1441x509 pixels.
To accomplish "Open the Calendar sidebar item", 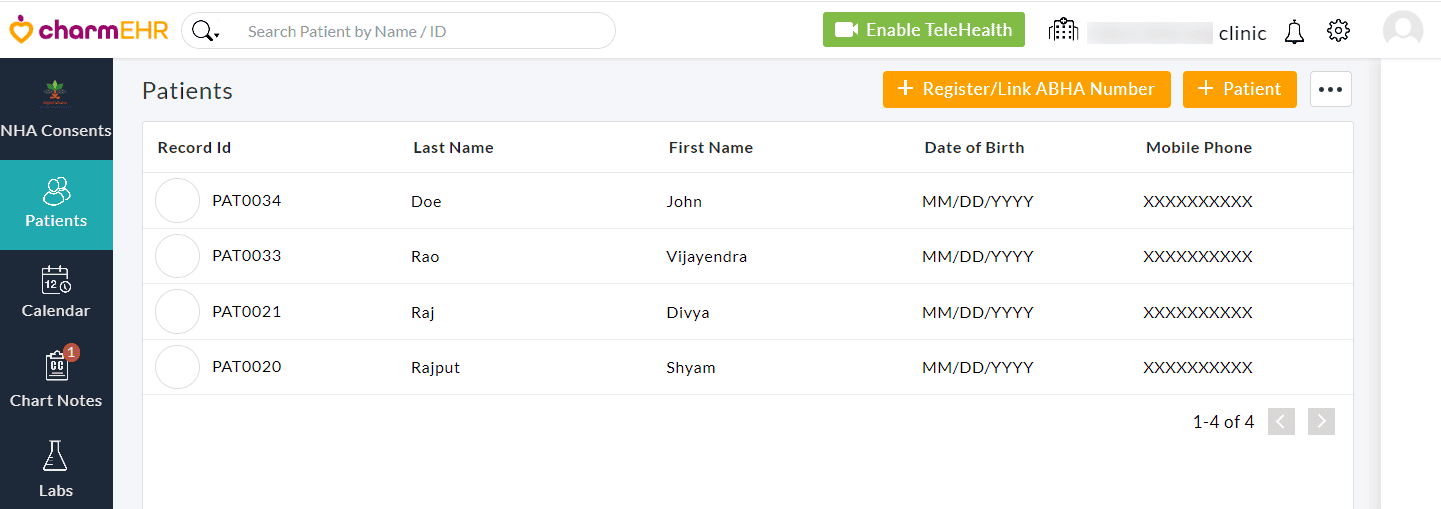I will (56, 294).
